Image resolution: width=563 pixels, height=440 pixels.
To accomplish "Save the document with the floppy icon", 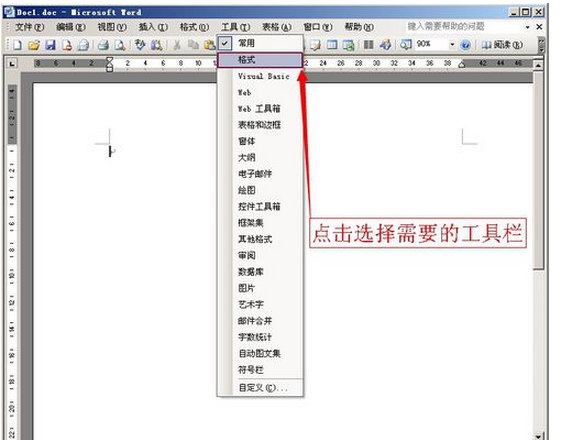I will click(x=50, y=45).
